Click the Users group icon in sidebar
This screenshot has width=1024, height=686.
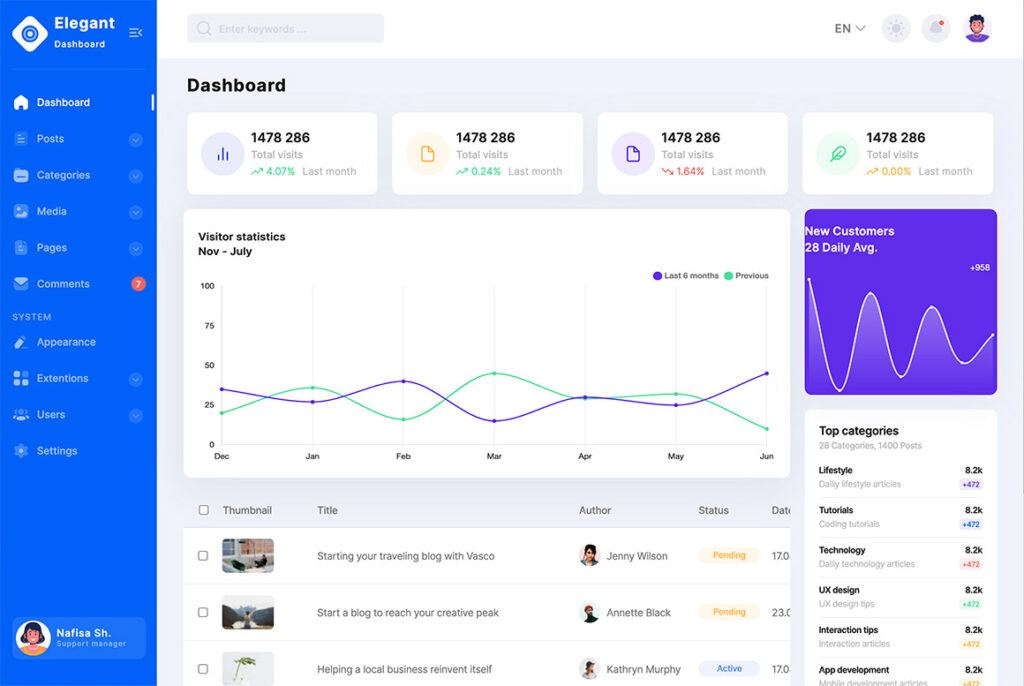pos(21,414)
